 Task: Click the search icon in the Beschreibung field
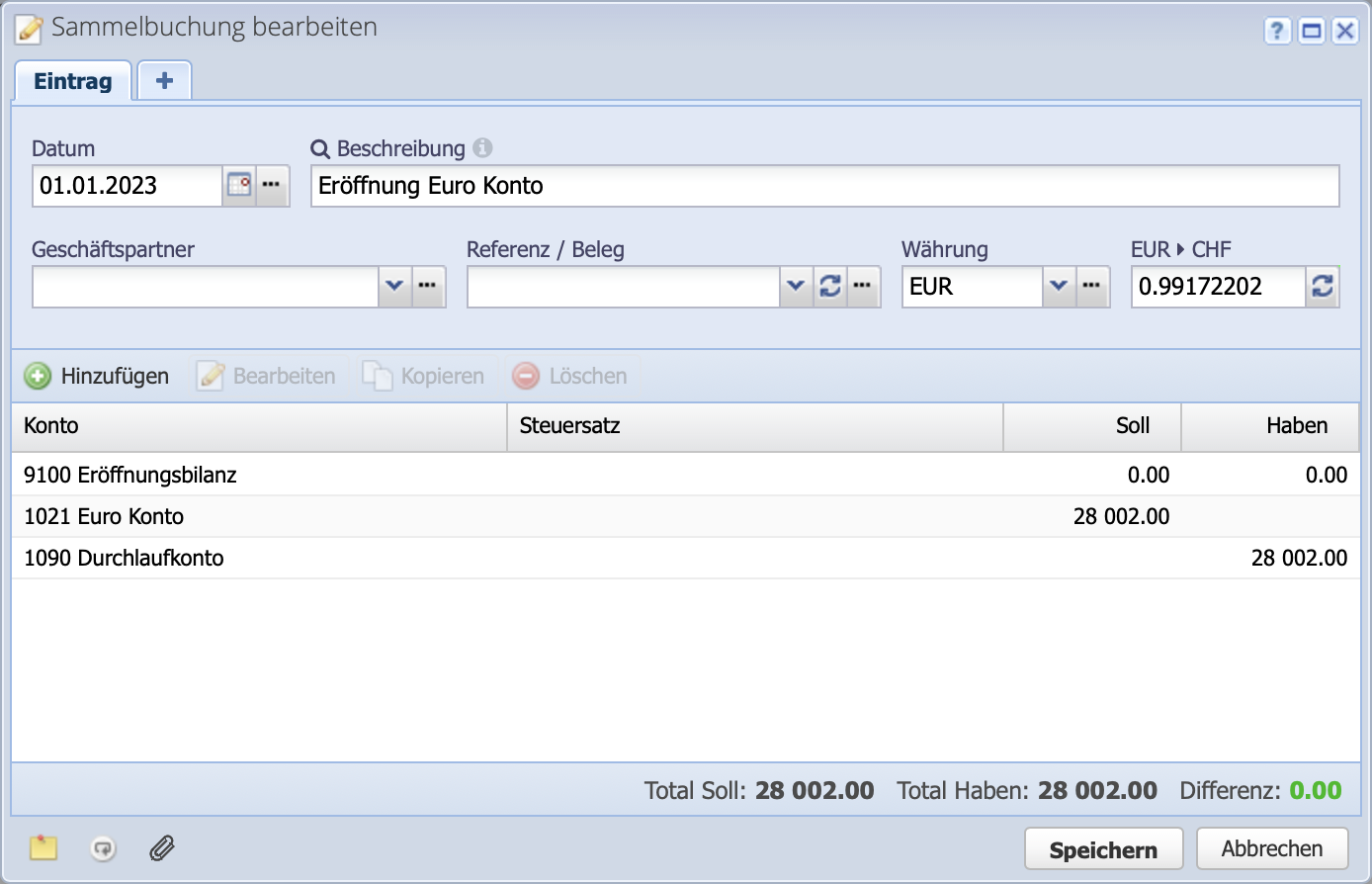click(319, 149)
